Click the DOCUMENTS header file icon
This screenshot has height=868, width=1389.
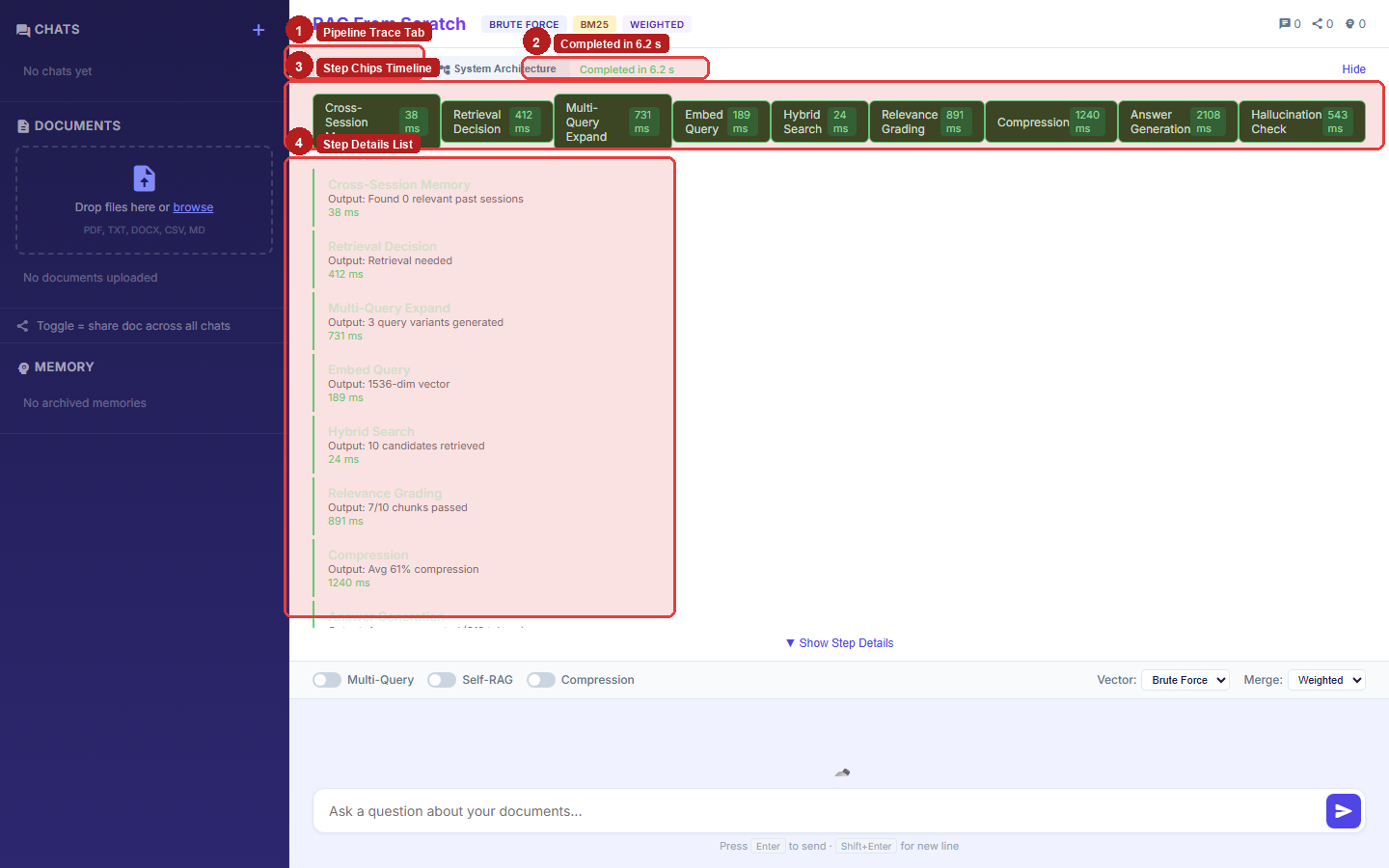(x=23, y=126)
